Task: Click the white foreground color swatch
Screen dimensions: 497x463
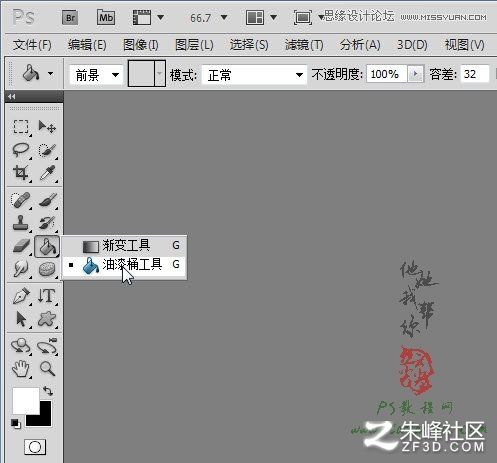Action: (x=25, y=400)
